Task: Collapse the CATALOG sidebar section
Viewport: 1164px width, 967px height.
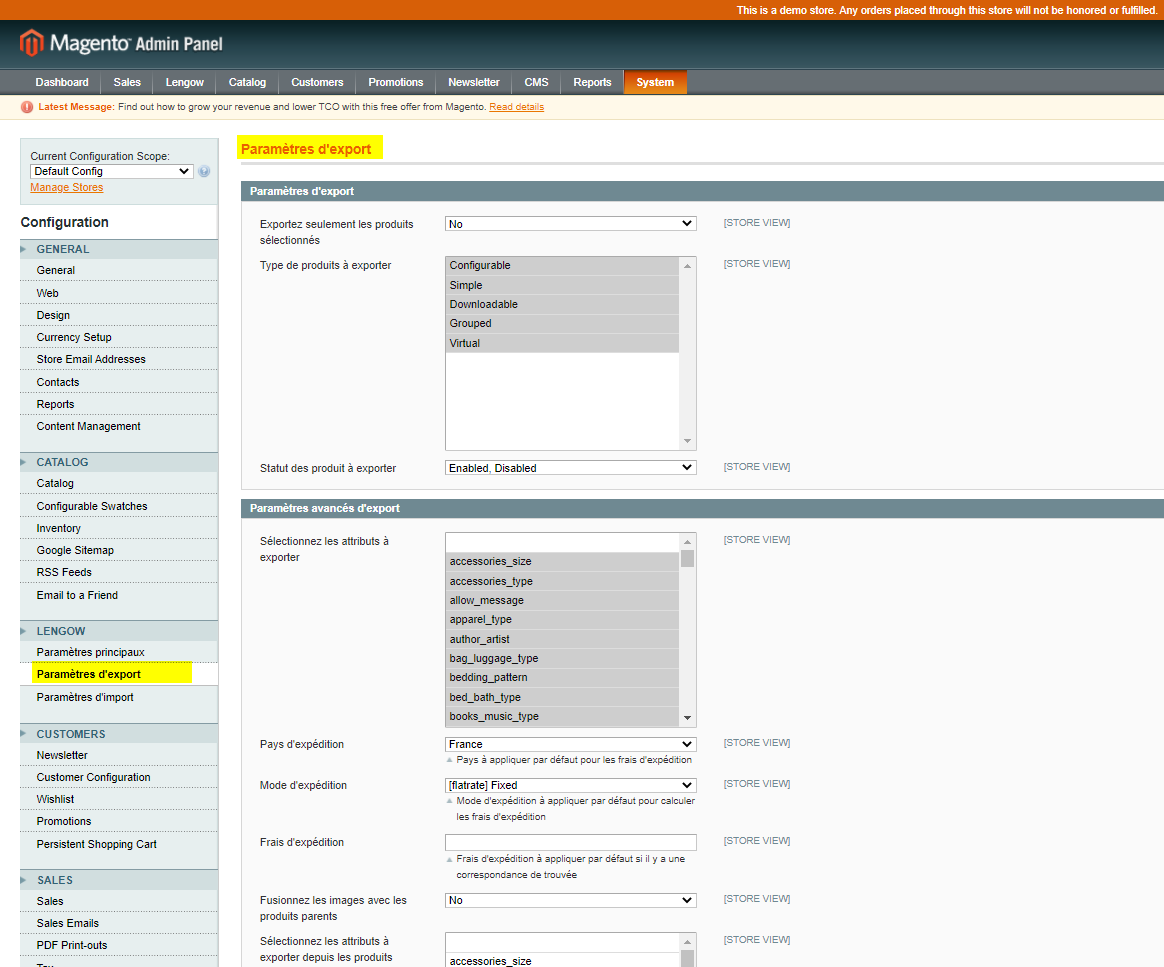Action: click(x=119, y=462)
